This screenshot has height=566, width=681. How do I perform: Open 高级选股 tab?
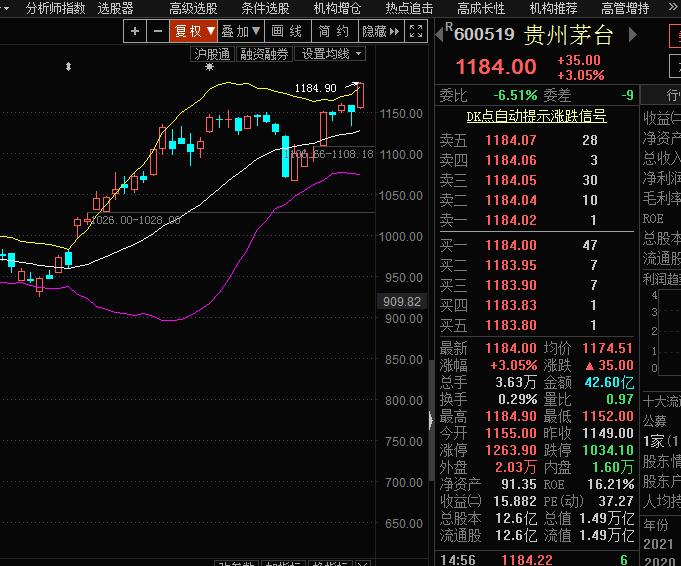(193, 8)
